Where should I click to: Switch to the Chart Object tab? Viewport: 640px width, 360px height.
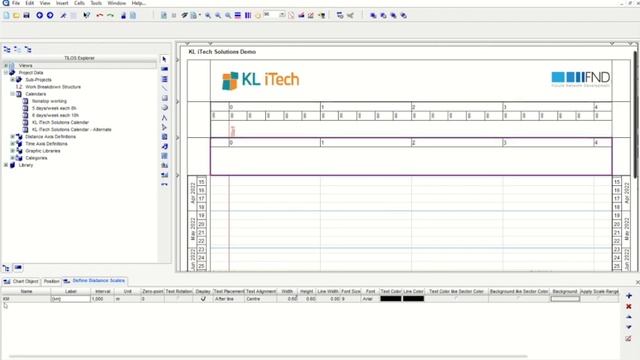21,281
